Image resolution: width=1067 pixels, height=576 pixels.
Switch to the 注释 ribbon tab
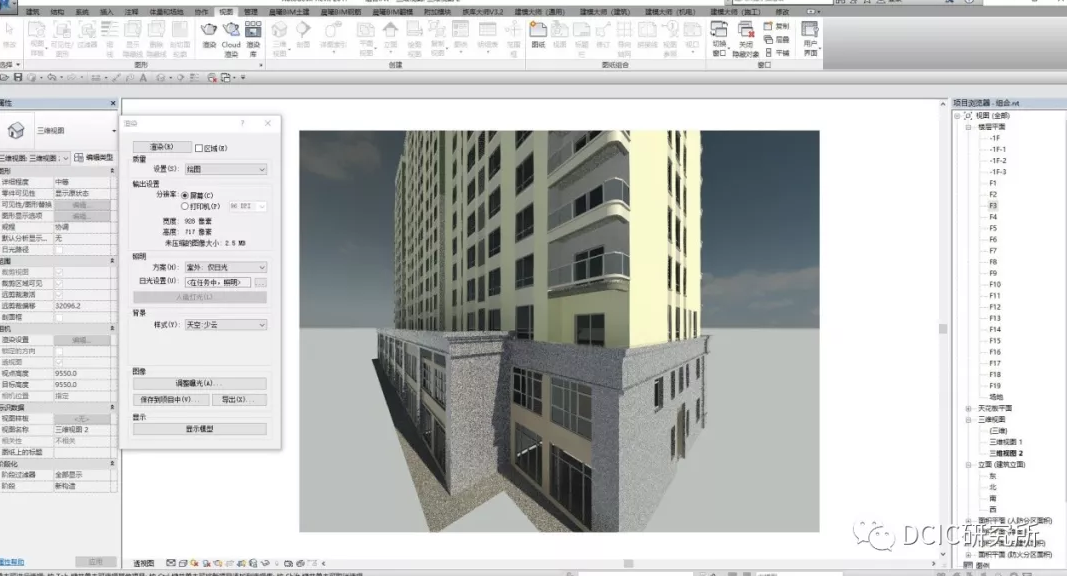click(131, 12)
